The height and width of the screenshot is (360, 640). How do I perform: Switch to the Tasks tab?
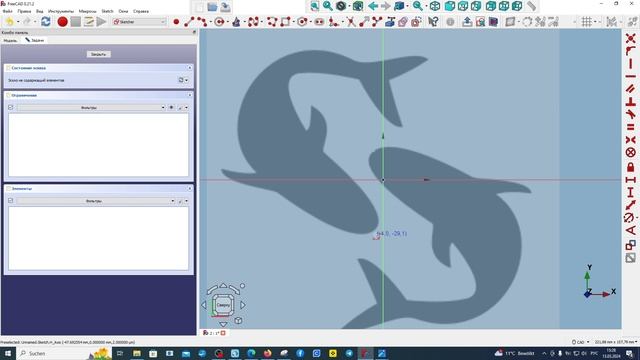(35, 40)
